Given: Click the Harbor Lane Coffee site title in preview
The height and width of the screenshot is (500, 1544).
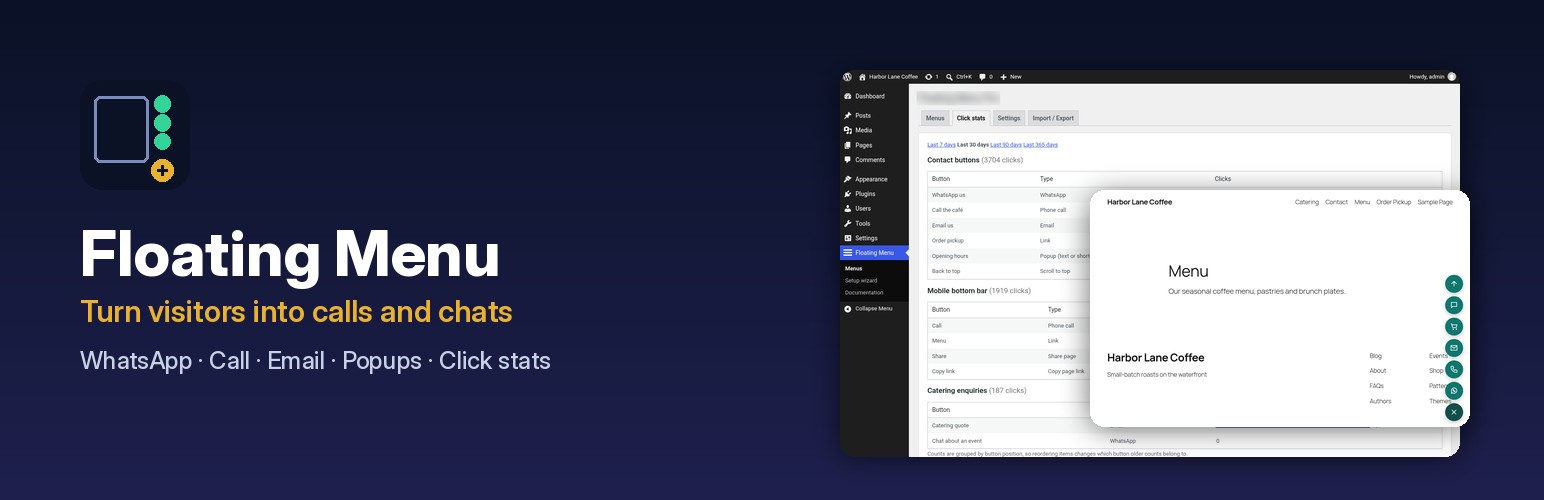Looking at the screenshot, I should pyautogui.click(x=1139, y=202).
